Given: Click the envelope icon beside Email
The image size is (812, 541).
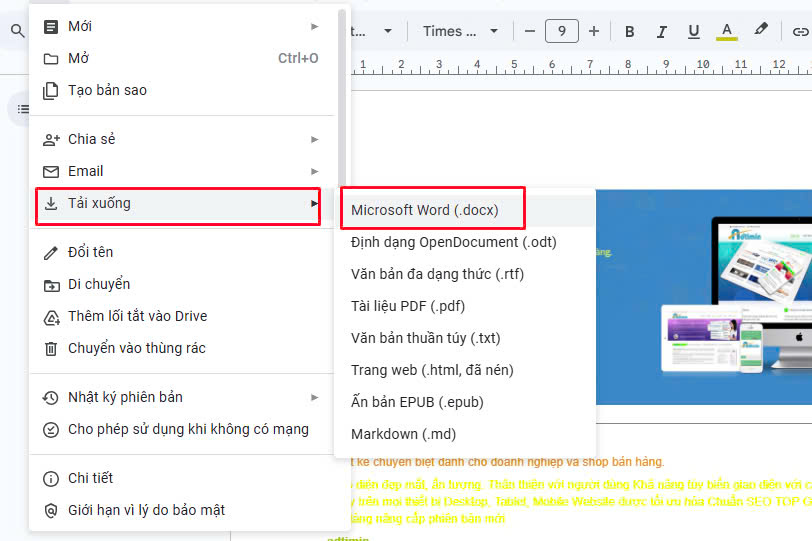Looking at the screenshot, I should (x=51, y=171).
